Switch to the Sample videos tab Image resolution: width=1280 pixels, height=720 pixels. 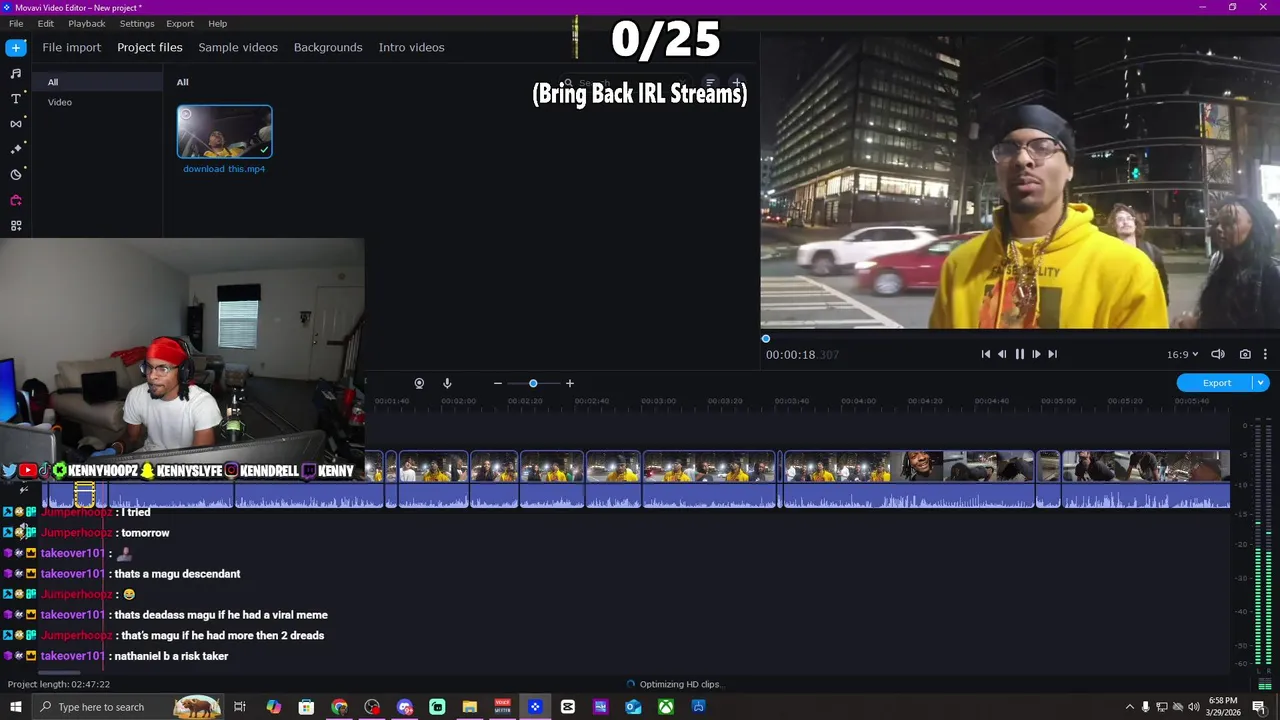pyautogui.click(x=238, y=47)
